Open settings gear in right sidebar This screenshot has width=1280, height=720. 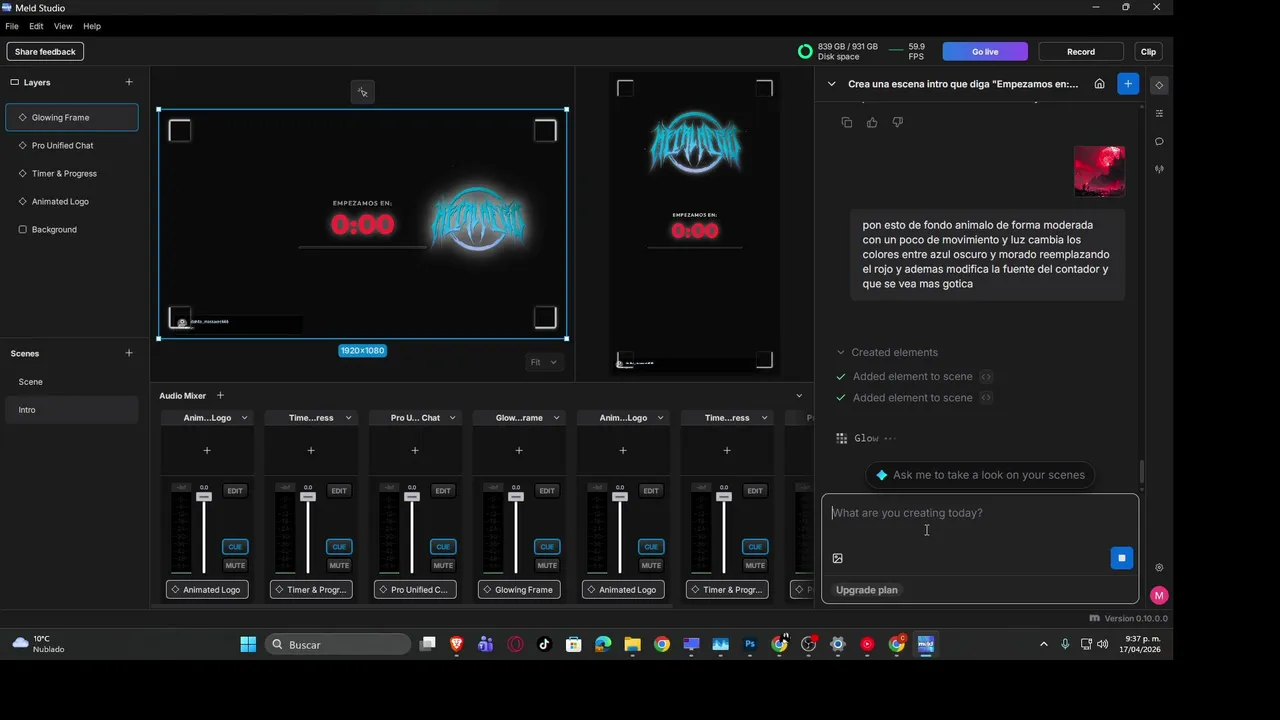tap(1159, 567)
